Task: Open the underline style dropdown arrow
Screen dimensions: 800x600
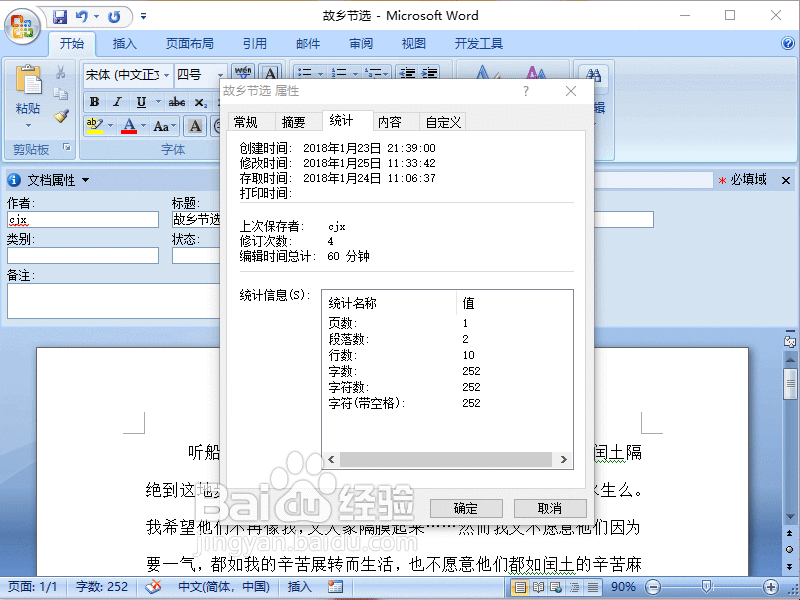Action: 158,102
